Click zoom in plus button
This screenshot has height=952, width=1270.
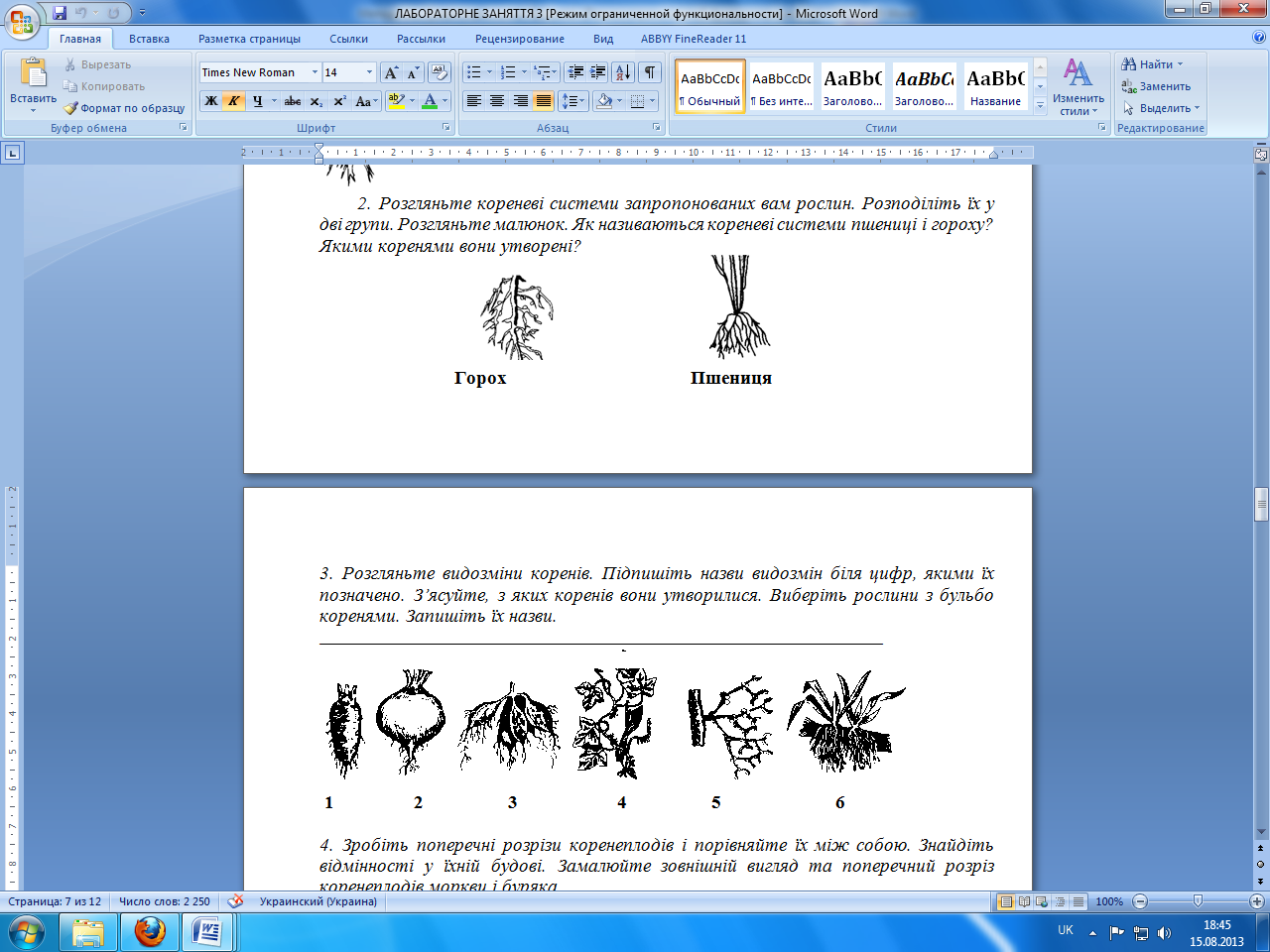[1256, 901]
